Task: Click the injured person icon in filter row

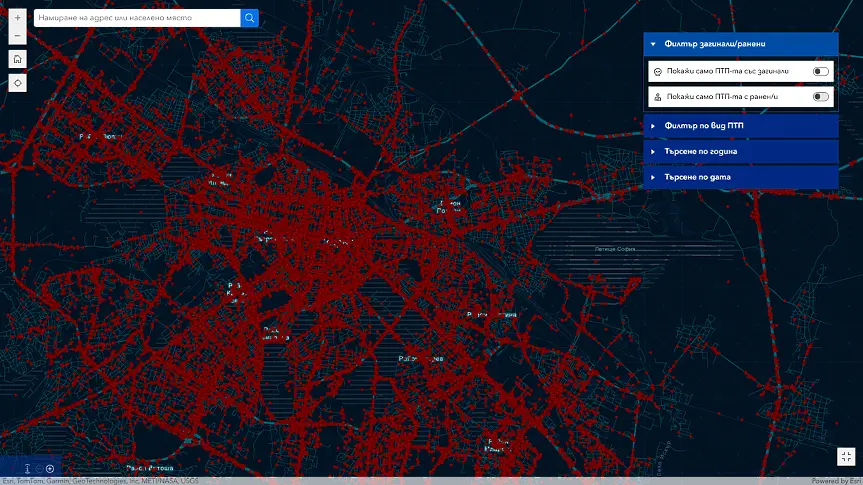Action: (657, 97)
